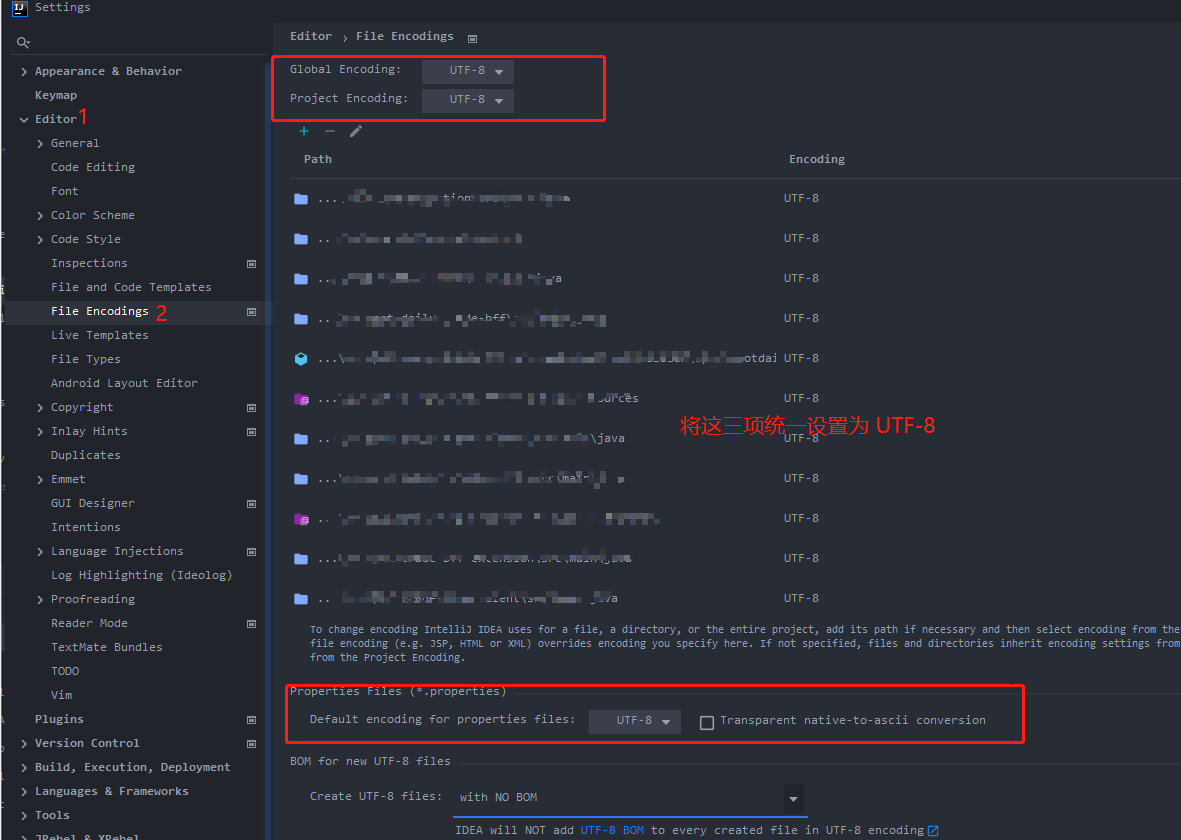The image size is (1181, 840).
Task: Click Editor in the breadcrumb
Action: click(x=311, y=36)
